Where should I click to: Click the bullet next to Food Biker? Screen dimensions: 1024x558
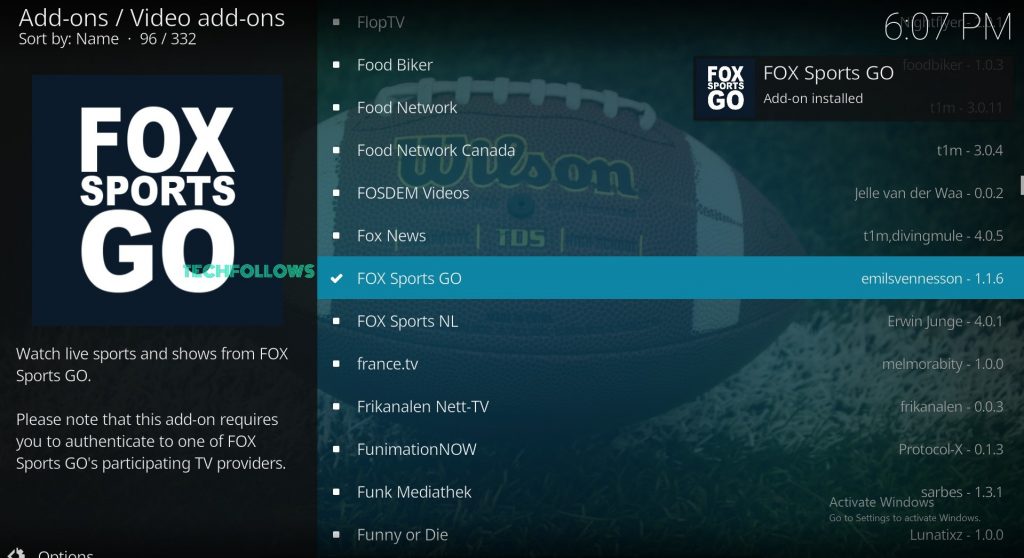tap(336, 65)
